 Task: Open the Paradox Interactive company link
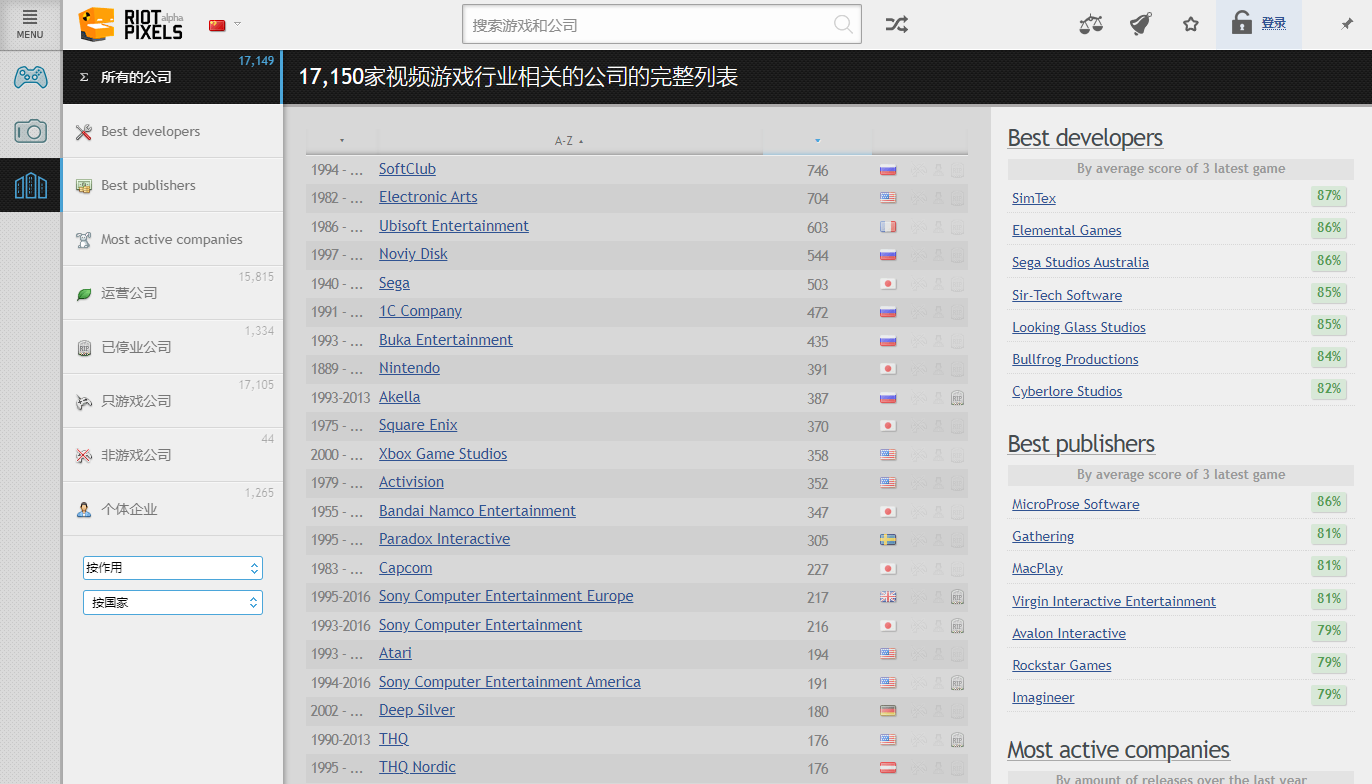pyautogui.click(x=444, y=539)
